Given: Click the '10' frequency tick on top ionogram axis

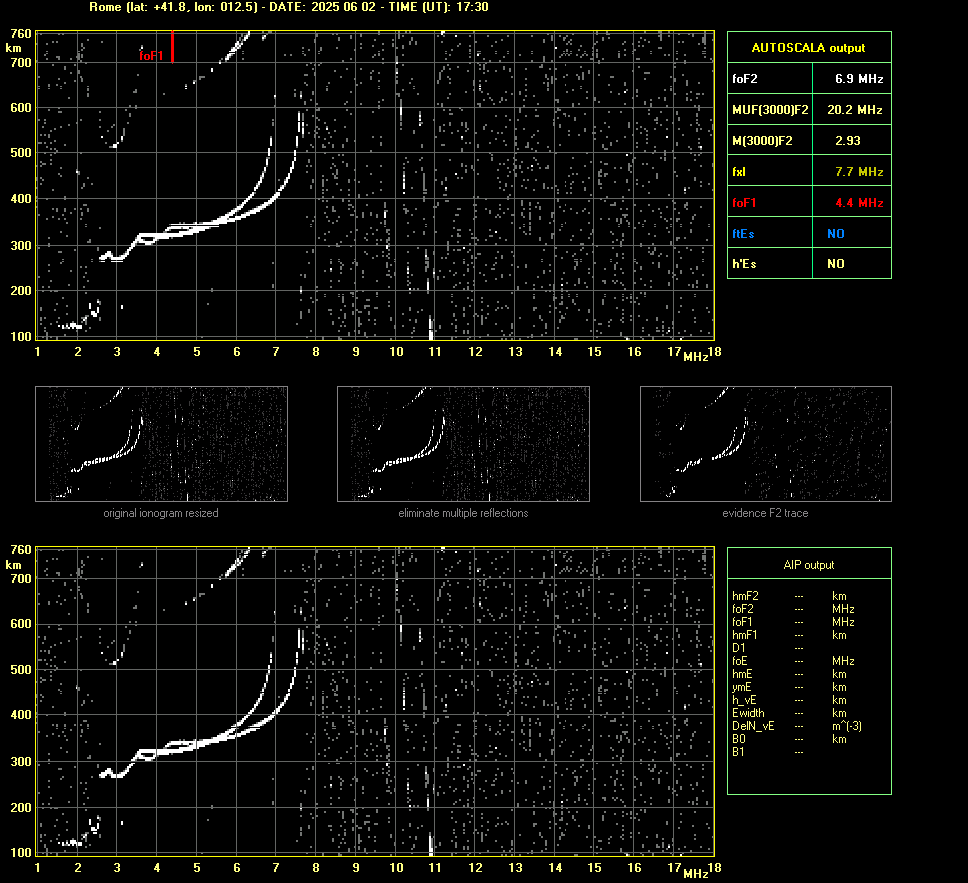Looking at the screenshot, I should (396, 351).
